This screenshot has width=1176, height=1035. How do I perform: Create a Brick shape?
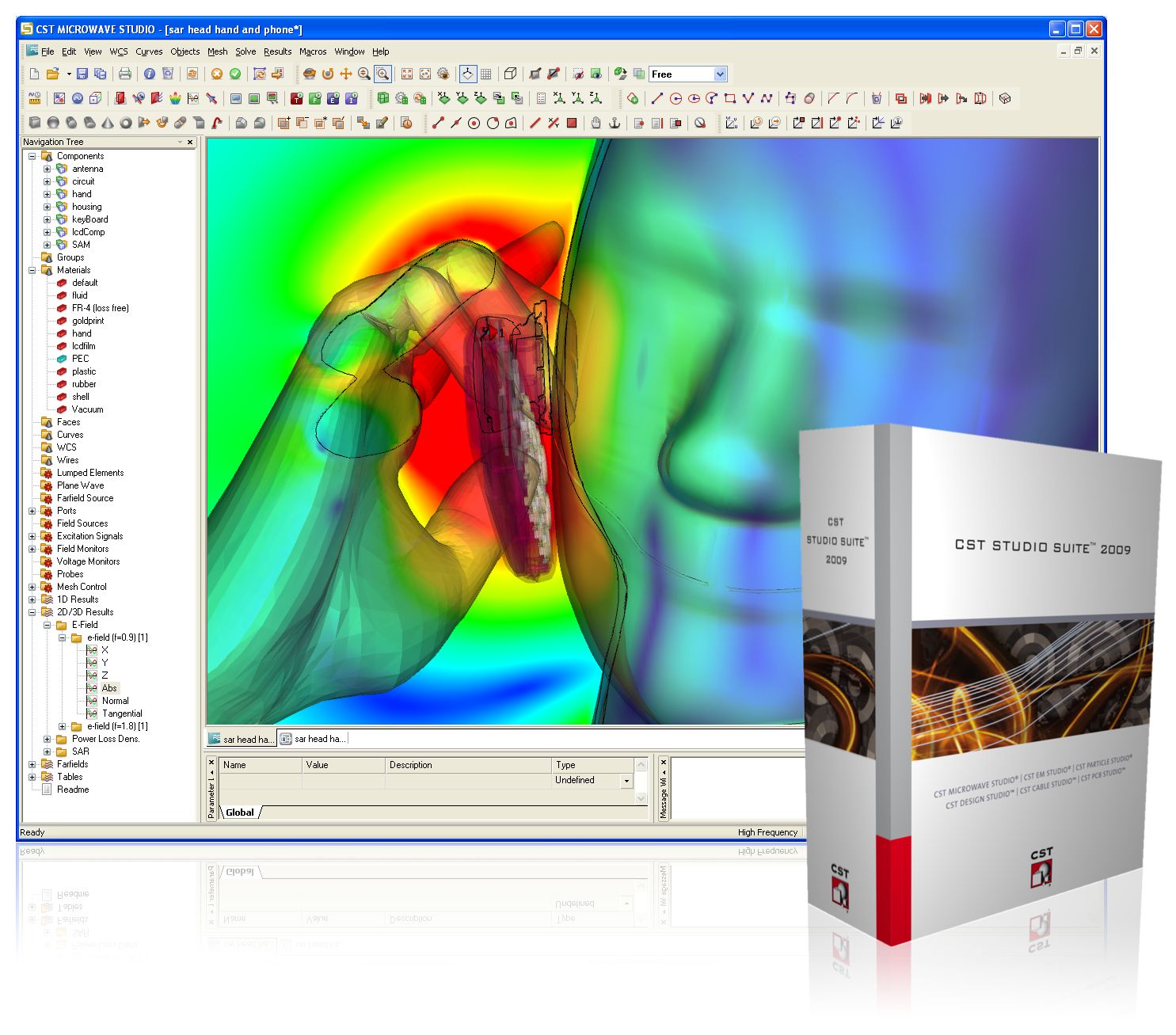click(x=35, y=123)
